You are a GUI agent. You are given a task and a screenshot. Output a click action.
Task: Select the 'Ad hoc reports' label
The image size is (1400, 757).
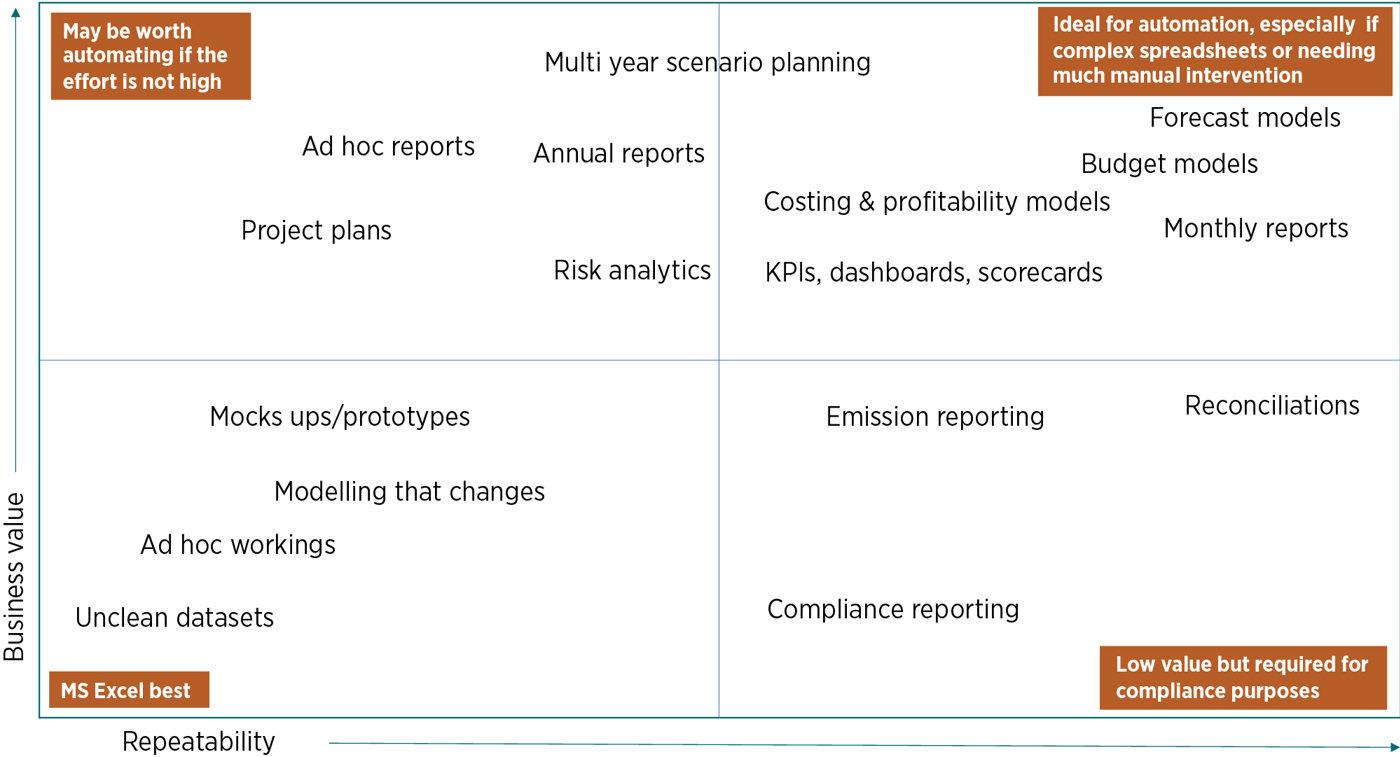(388, 147)
